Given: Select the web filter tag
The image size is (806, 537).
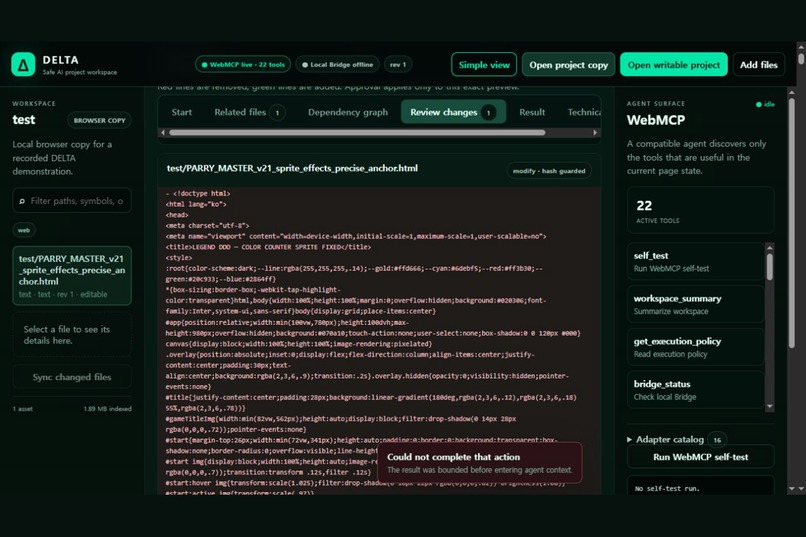Looking at the screenshot, I should pyautogui.click(x=24, y=230).
